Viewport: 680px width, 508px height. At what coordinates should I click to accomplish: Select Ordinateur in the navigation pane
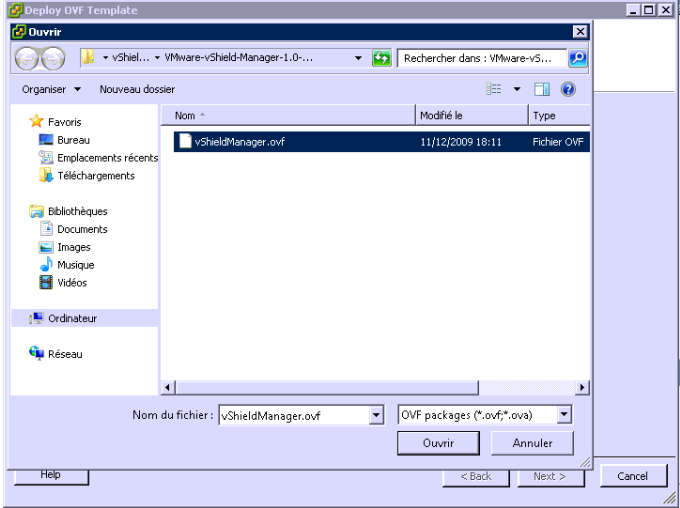pos(72,319)
